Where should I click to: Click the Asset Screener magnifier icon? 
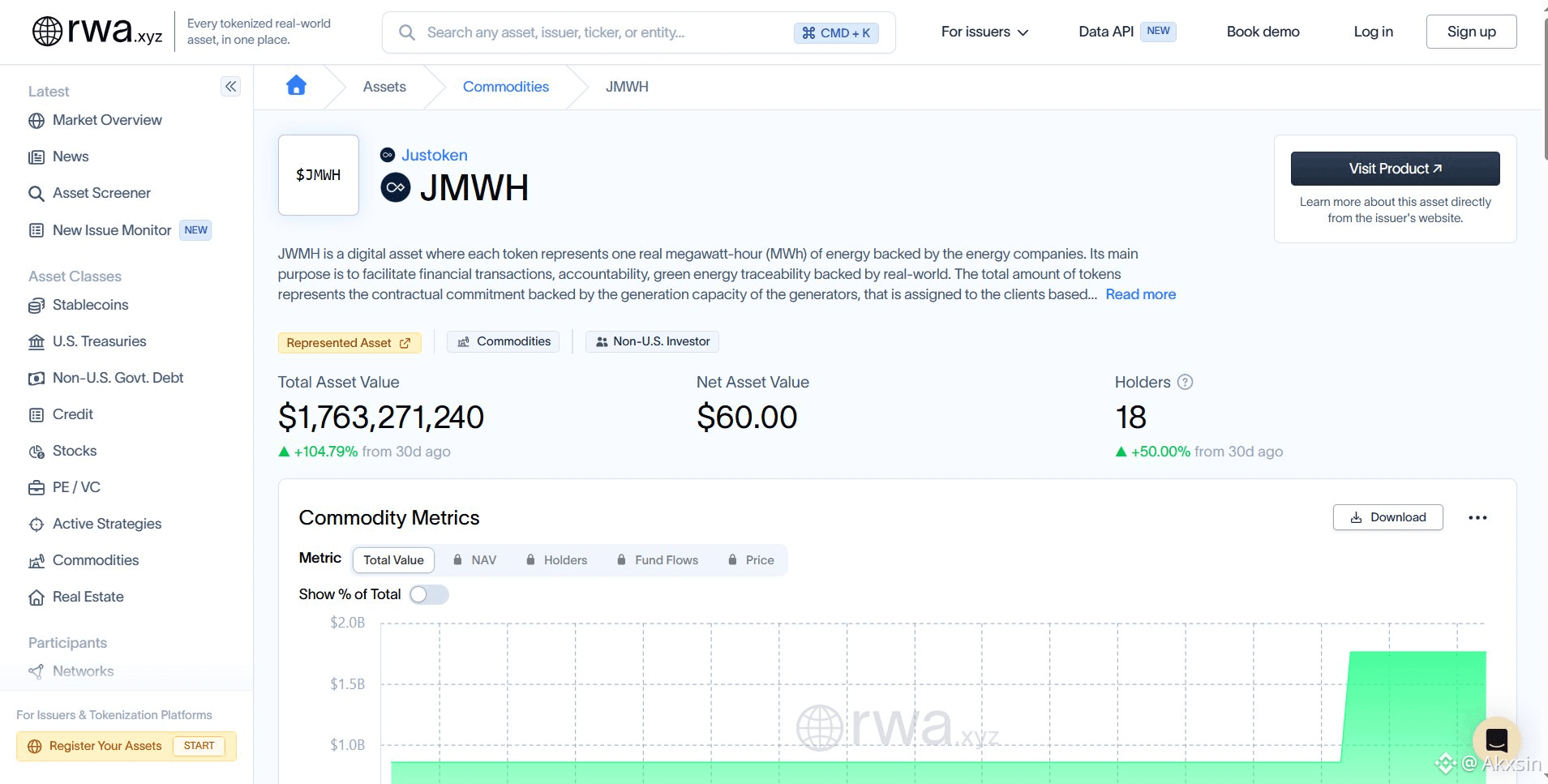(36, 194)
